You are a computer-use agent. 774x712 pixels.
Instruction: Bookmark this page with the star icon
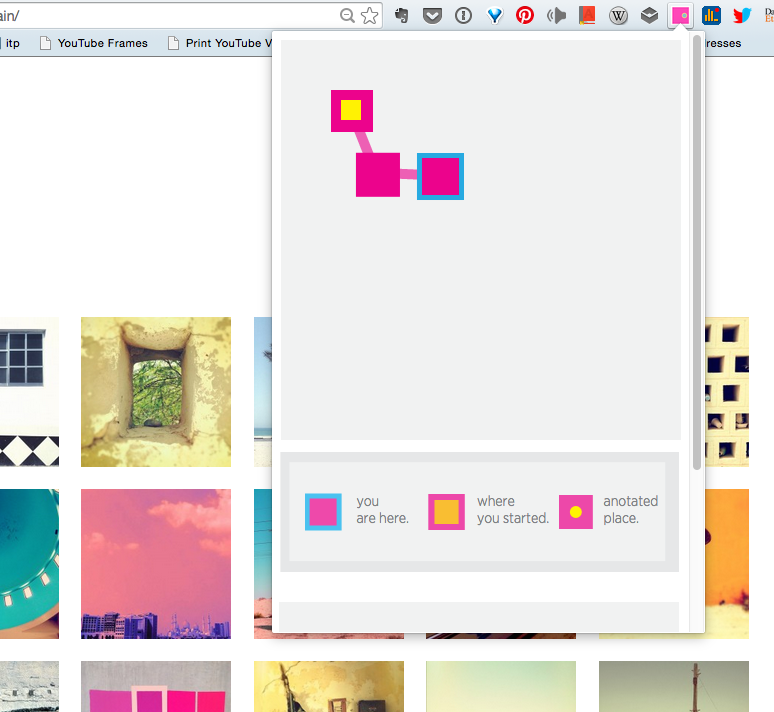pos(370,15)
